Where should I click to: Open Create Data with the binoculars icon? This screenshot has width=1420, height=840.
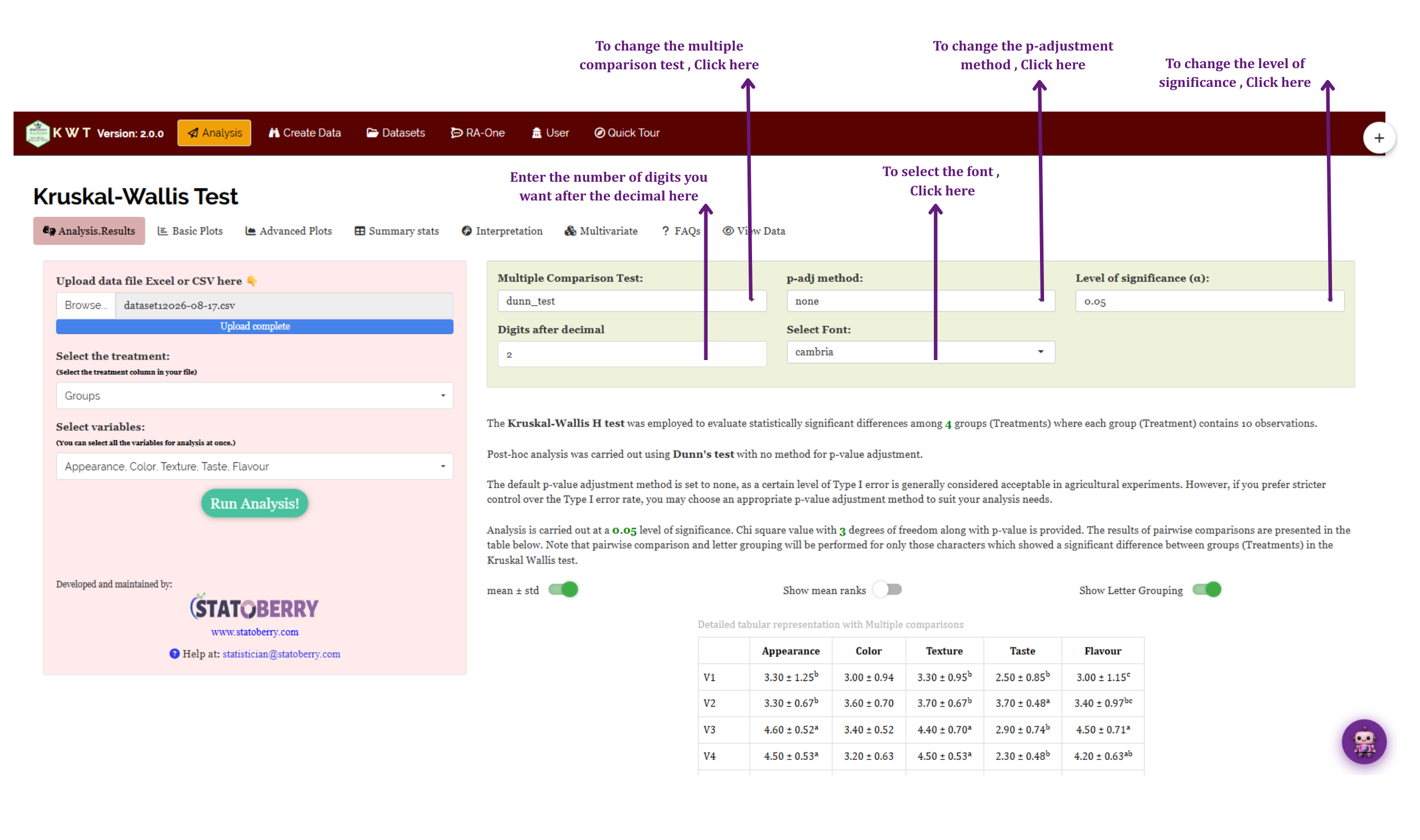pyautogui.click(x=274, y=133)
